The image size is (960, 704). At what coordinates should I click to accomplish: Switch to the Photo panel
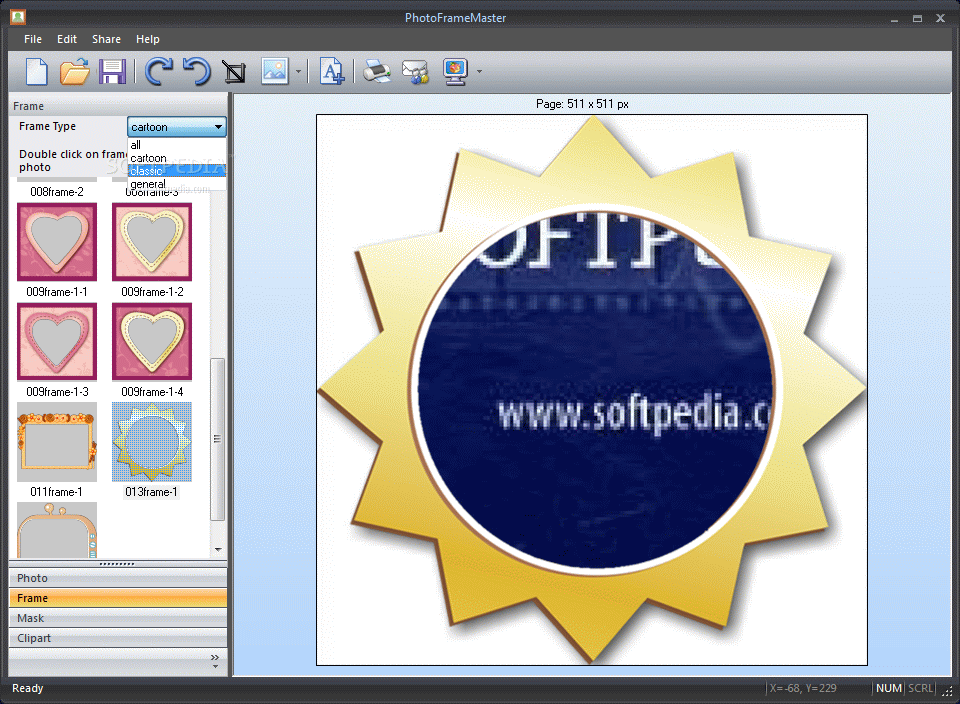coord(118,578)
